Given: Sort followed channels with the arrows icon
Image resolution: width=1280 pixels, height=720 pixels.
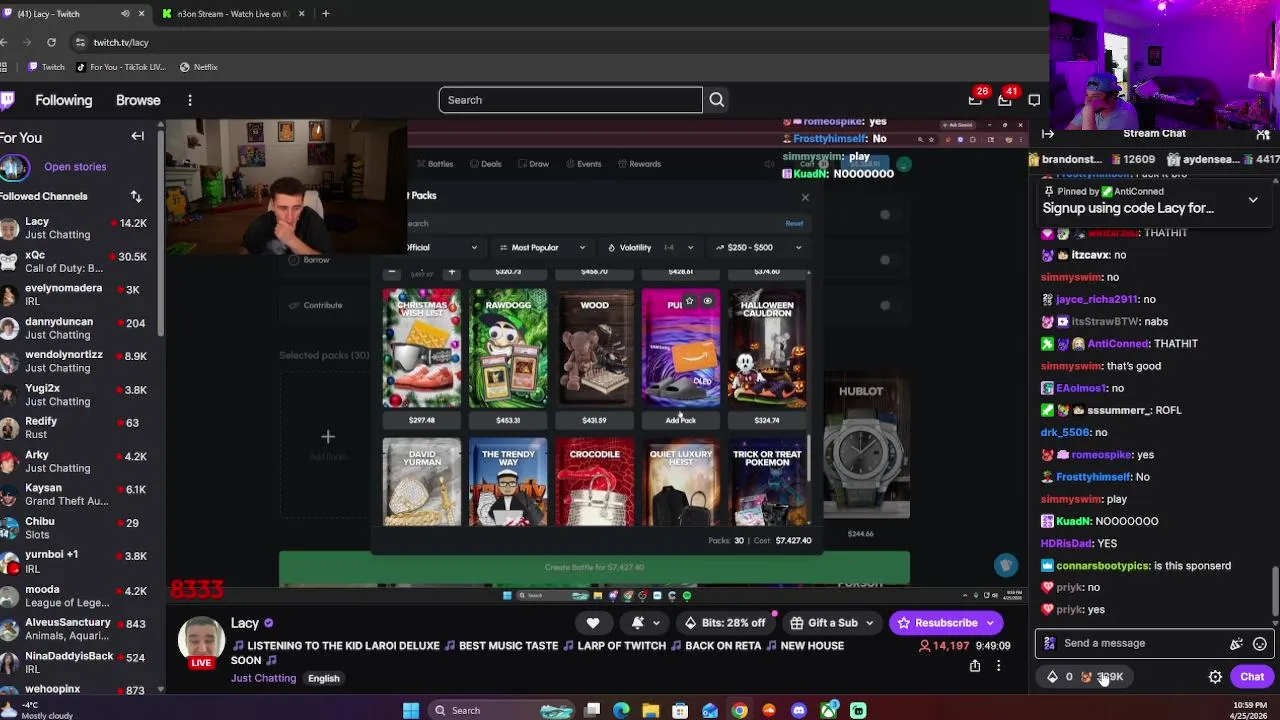Looking at the screenshot, I should 136,196.
